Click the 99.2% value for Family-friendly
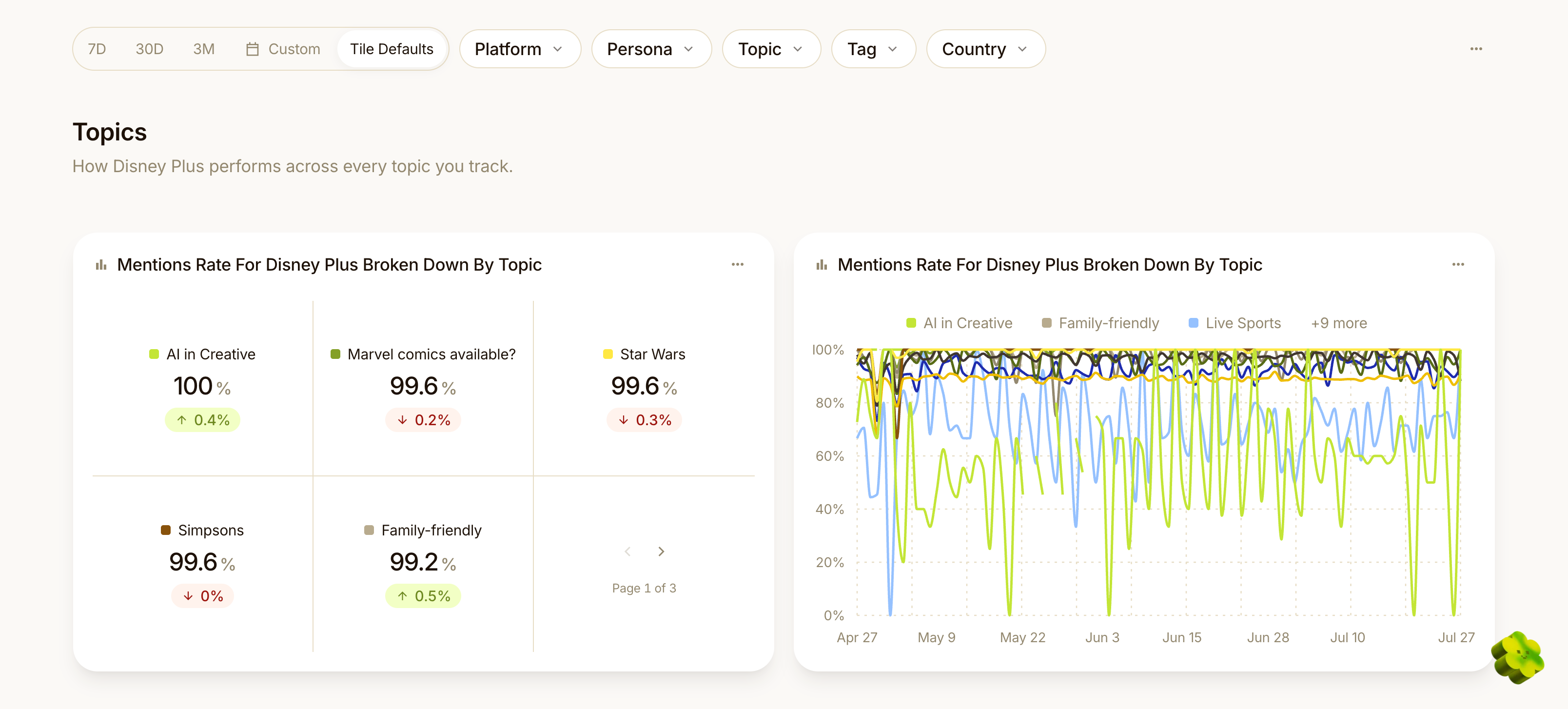Image resolution: width=1568 pixels, height=709 pixels. (423, 562)
